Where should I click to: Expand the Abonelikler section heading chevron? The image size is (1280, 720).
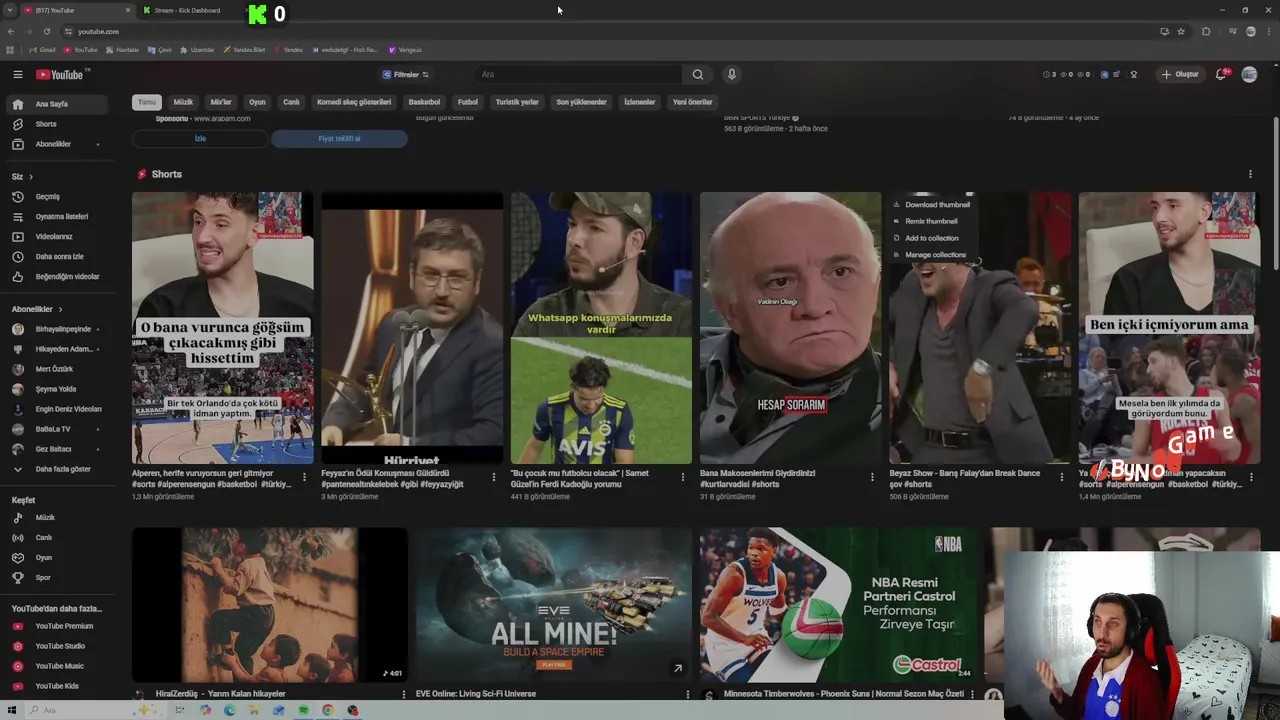tap(60, 309)
